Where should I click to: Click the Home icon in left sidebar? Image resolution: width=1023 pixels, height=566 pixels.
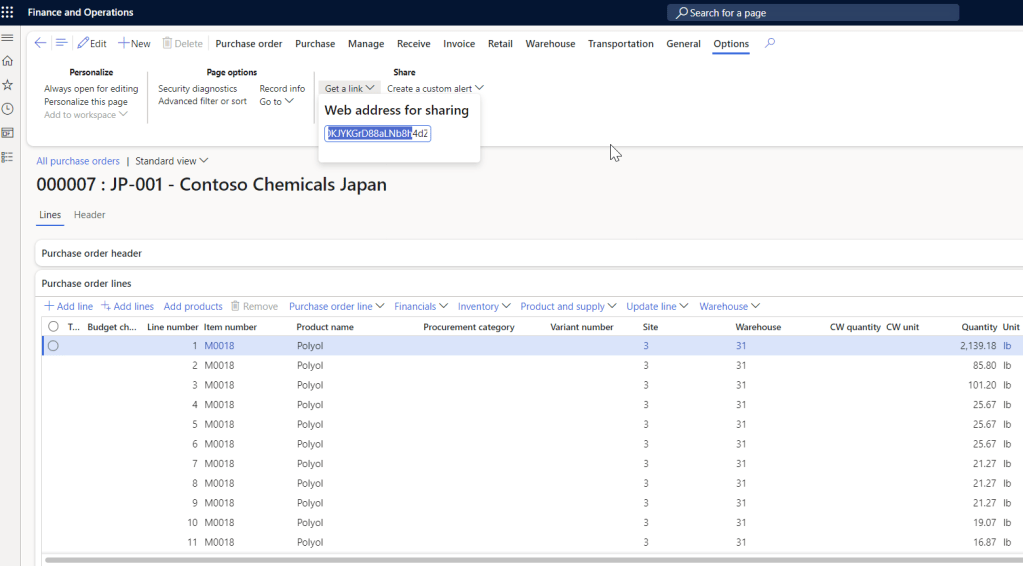[x=8, y=61]
